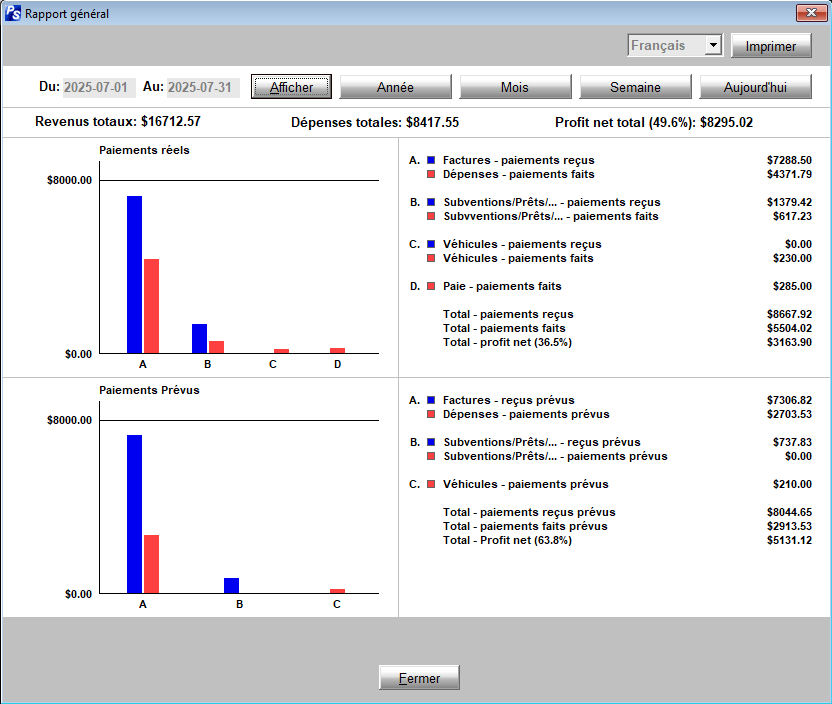Close the Rapport général window

pyautogui.click(x=809, y=13)
